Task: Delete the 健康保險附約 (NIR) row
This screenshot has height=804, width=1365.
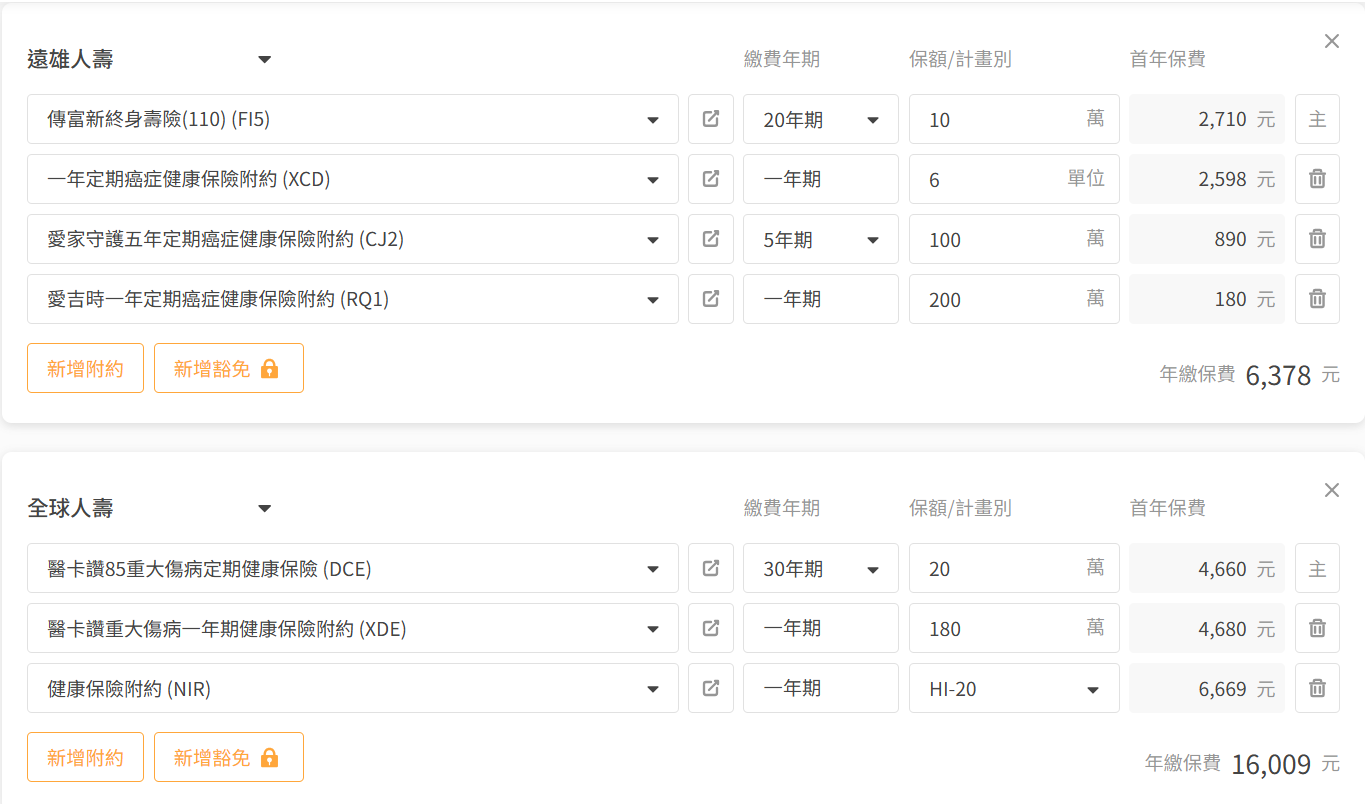Action: (1317, 688)
